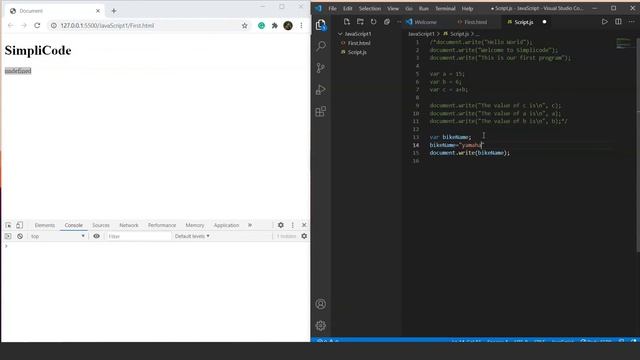
Task: Click the console Filter field
Action: point(139,236)
